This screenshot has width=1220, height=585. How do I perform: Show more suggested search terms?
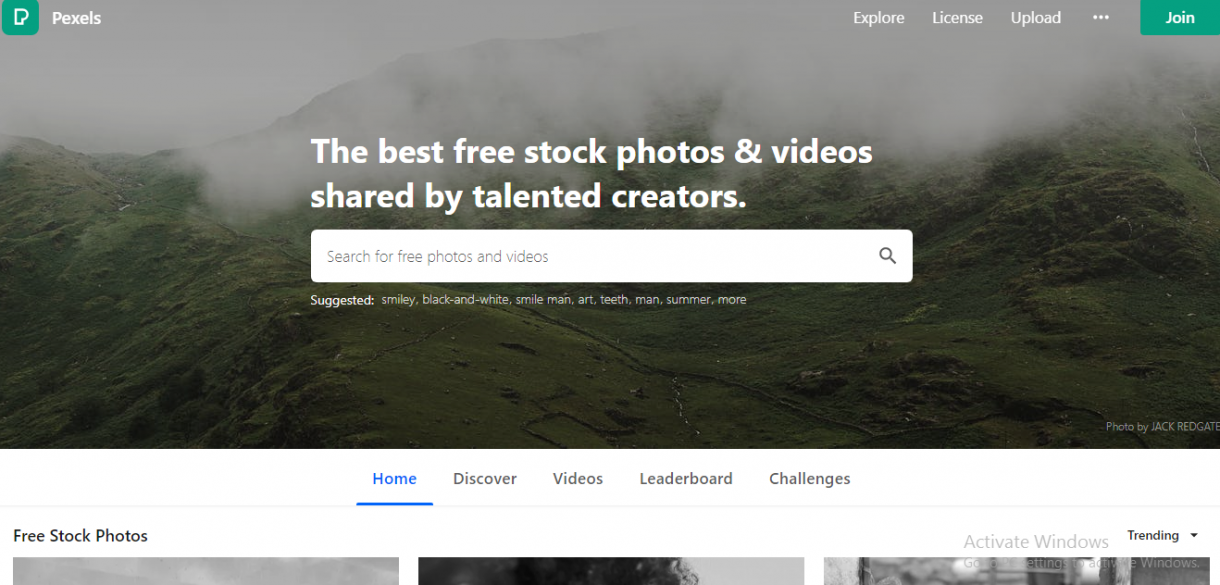(732, 300)
